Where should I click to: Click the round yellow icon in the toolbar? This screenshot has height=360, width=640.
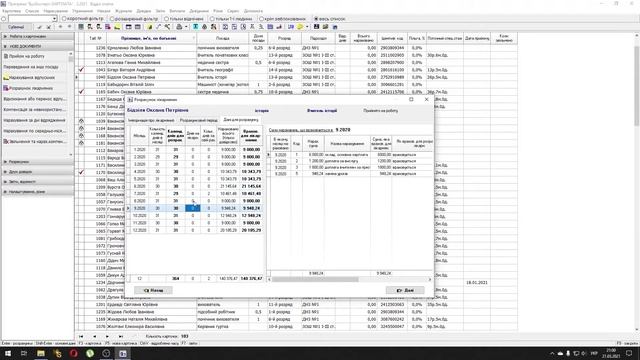pos(300,27)
